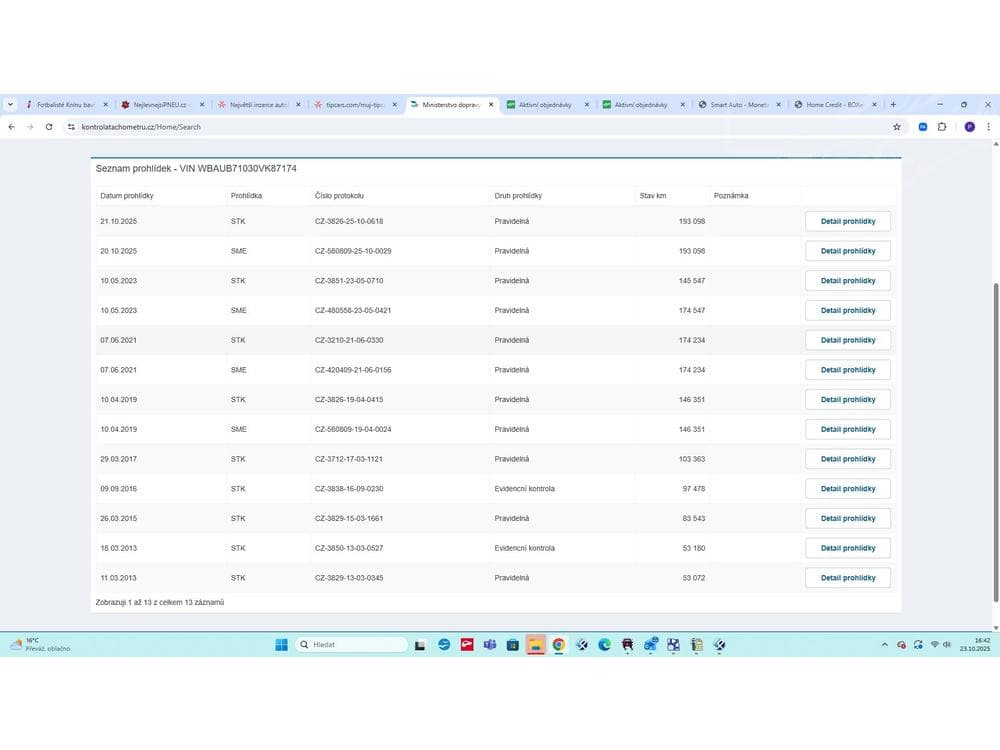1000x750 pixels.
Task: Open a new browser tab with plus
Action: (x=893, y=104)
